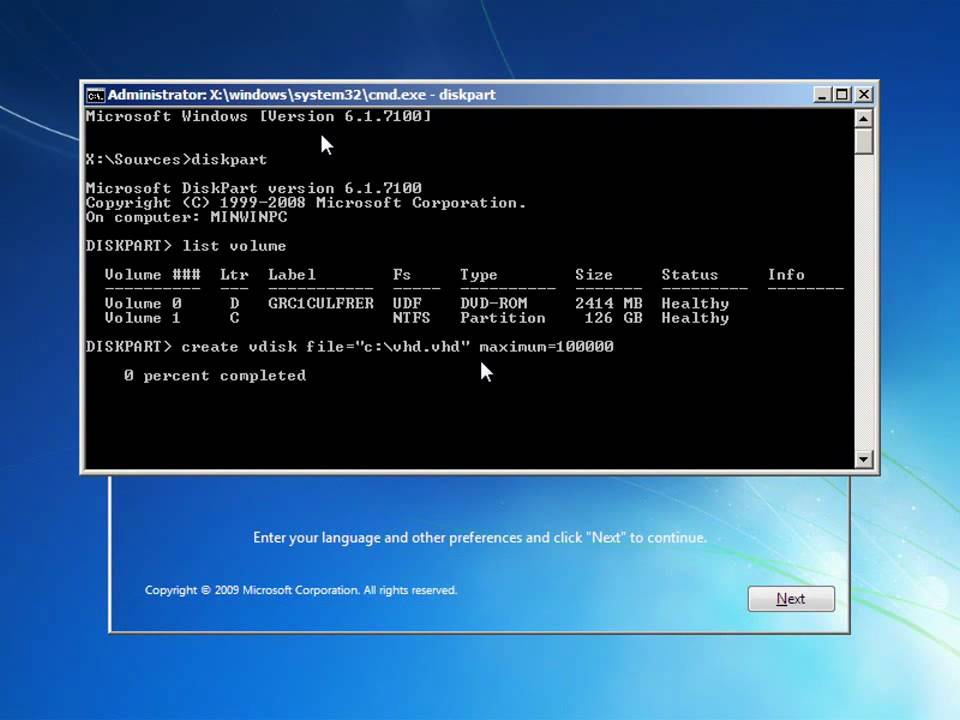Click the 'GRC1CULFRER' volume label
The image size is (960, 720).
[320, 304]
